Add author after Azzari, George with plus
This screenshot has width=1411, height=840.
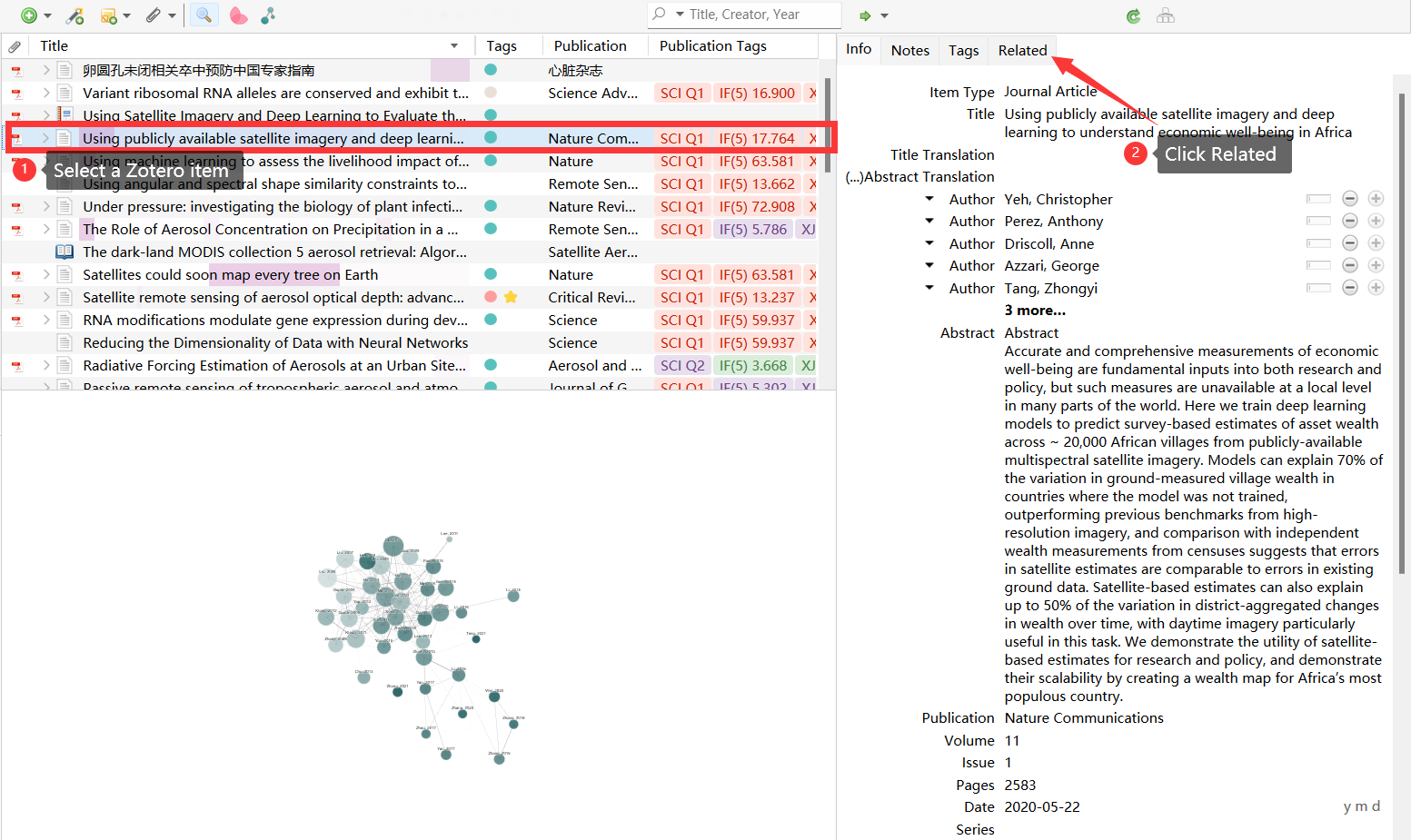pyautogui.click(x=1376, y=265)
